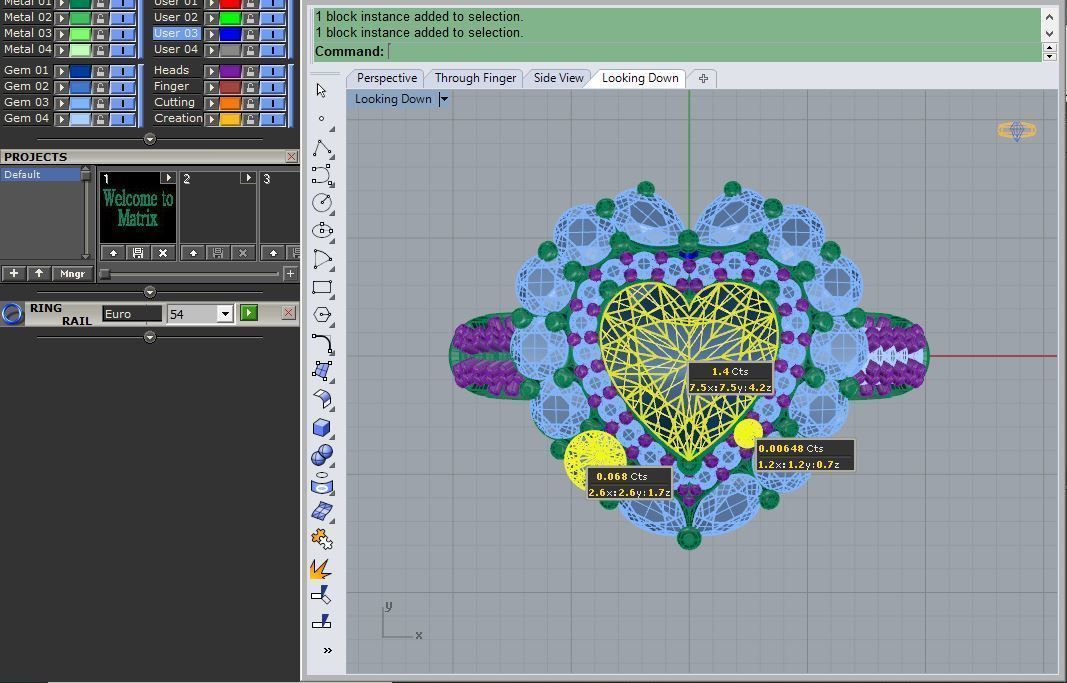Expand User 04 layer arrow
Image resolution: width=1067 pixels, height=683 pixels.
click(x=211, y=50)
